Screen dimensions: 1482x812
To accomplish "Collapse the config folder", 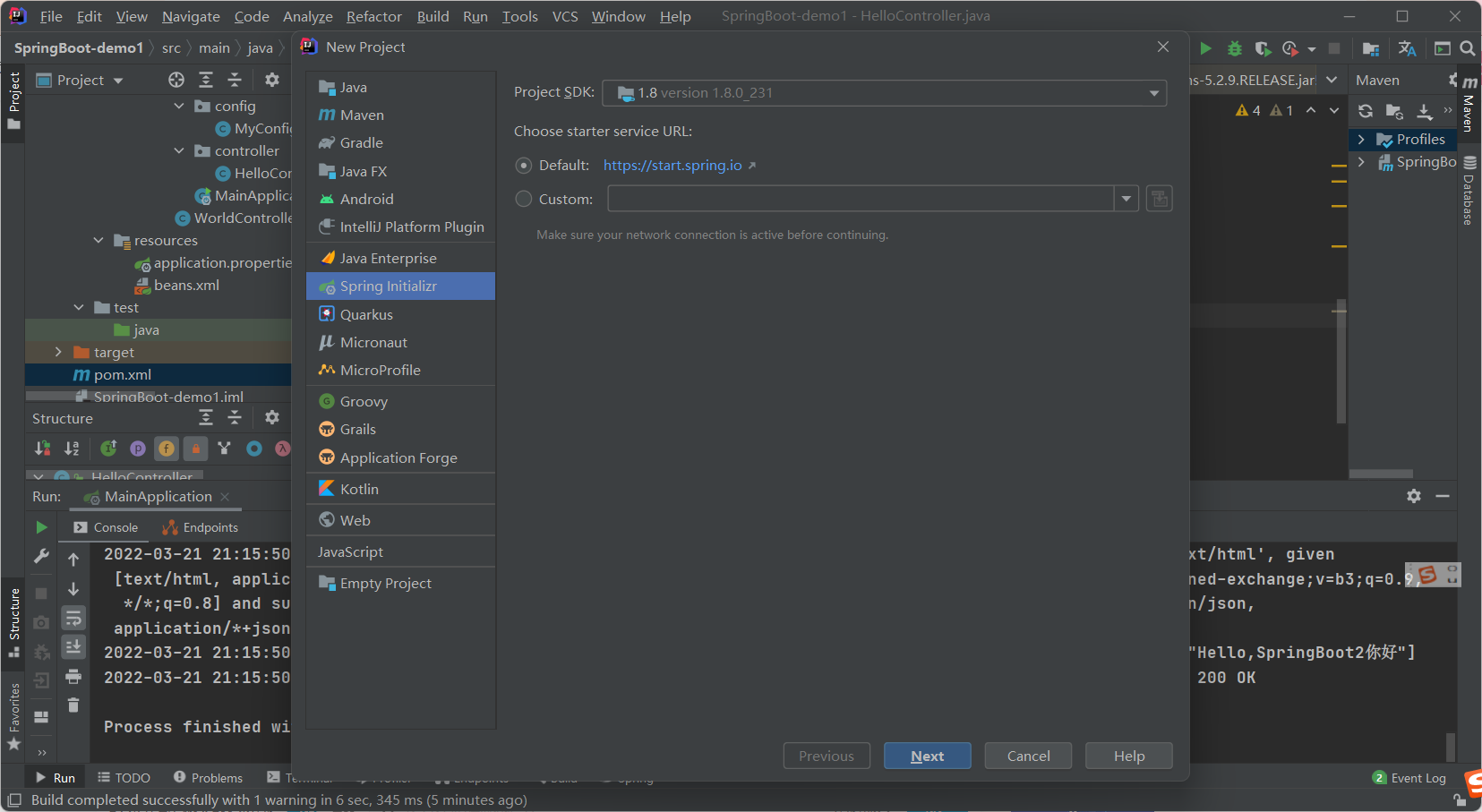I will [179, 106].
